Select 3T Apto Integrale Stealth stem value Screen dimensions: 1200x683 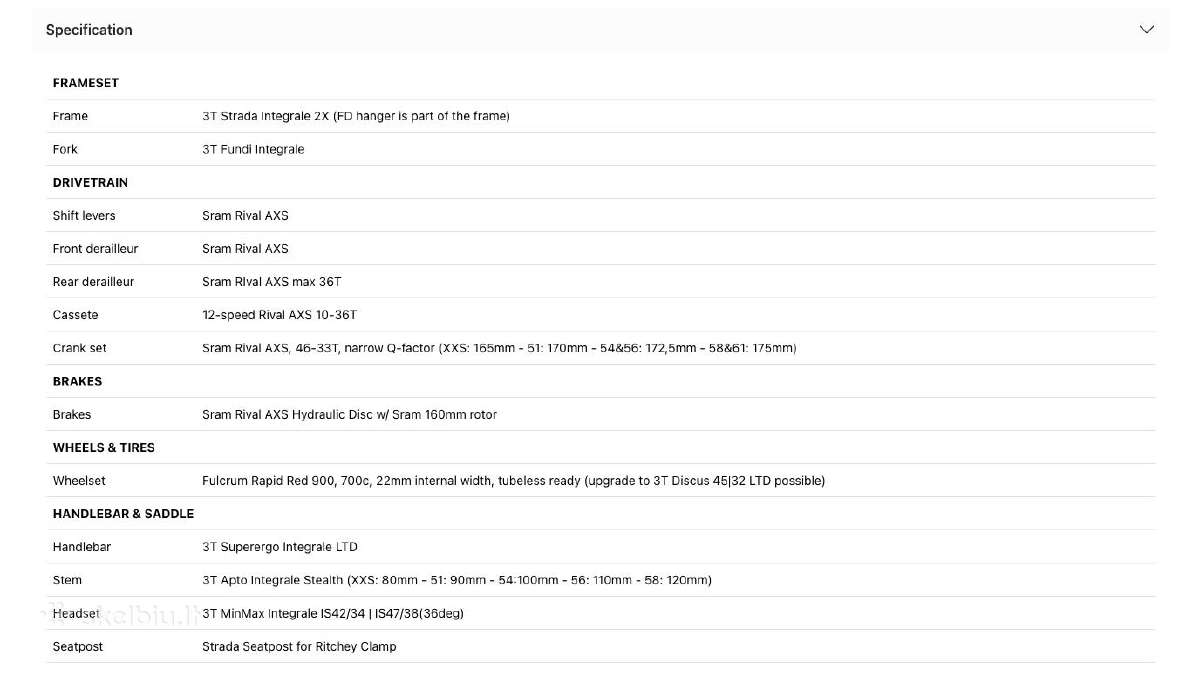[457, 580]
